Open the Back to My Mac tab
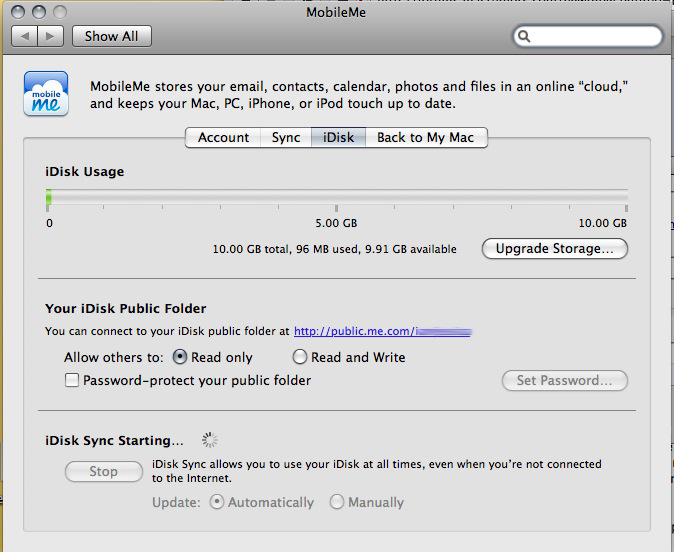Image resolution: width=674 pixels, height=552 pixels. click(426, 138)
